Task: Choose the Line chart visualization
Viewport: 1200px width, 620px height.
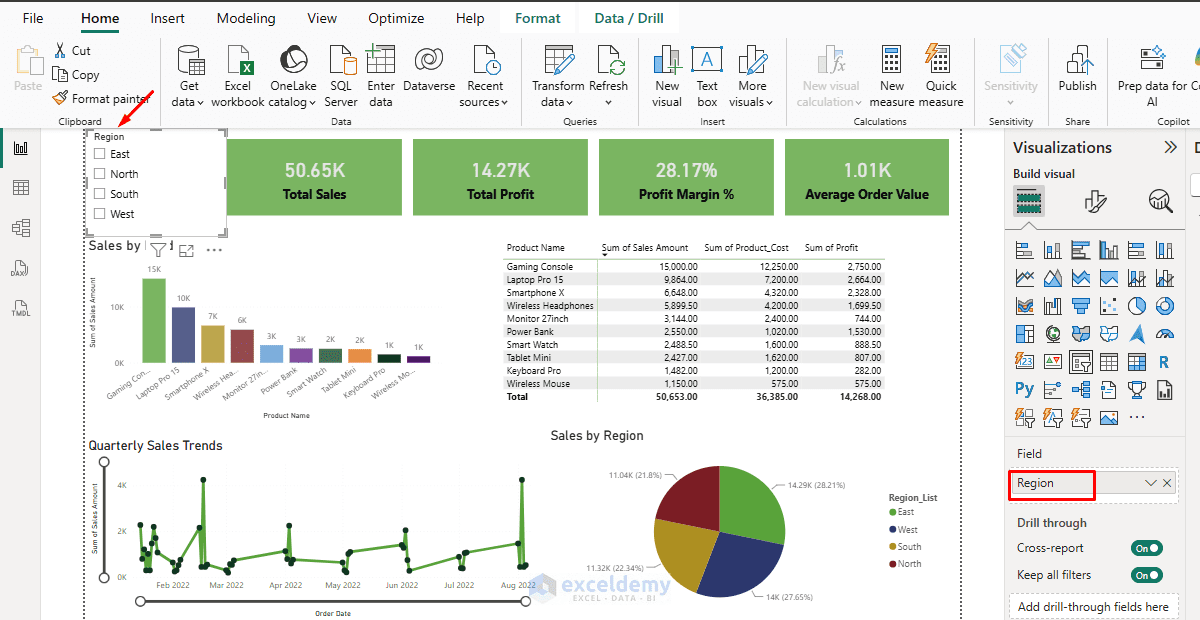Action: pos(1024,277)
